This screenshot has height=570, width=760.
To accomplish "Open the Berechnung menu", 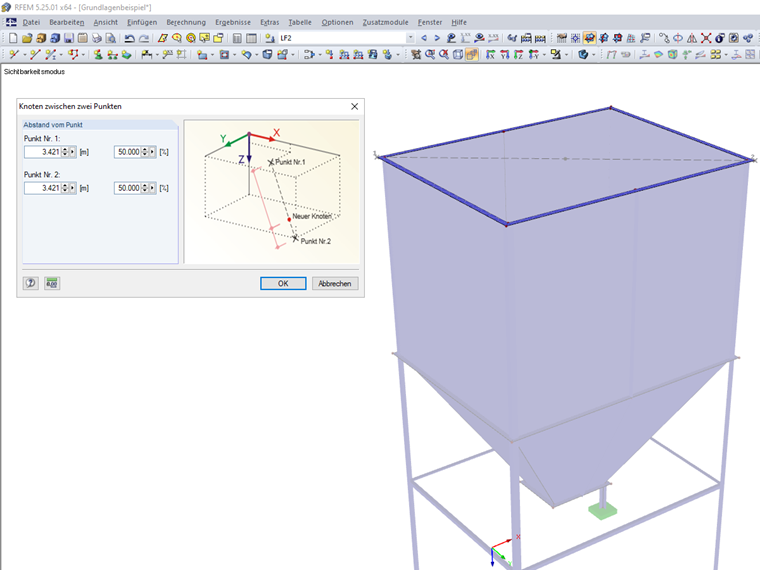I will pos(186,22).
